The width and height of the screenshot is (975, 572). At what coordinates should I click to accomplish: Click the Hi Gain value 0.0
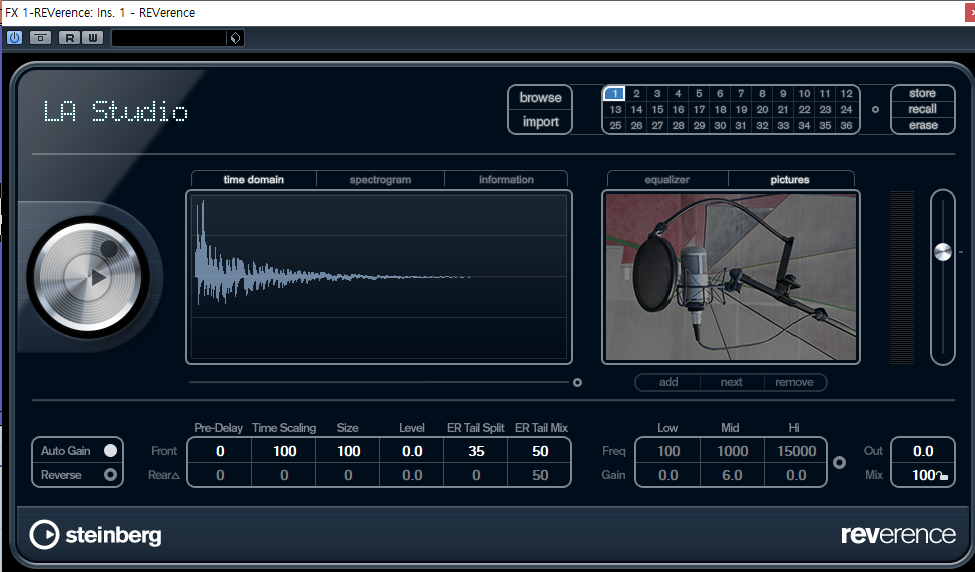coord(797,475)
